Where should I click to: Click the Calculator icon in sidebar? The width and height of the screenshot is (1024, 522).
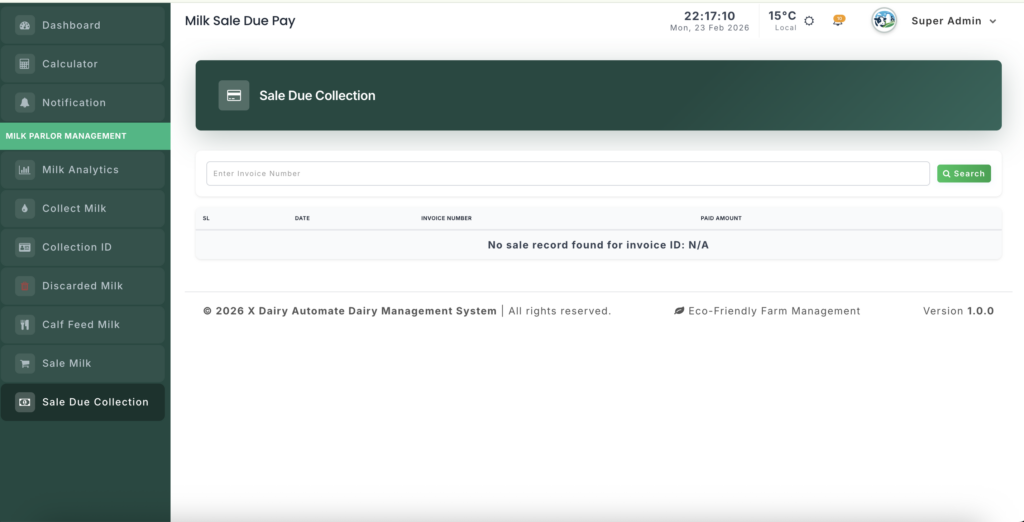(25, 64)
